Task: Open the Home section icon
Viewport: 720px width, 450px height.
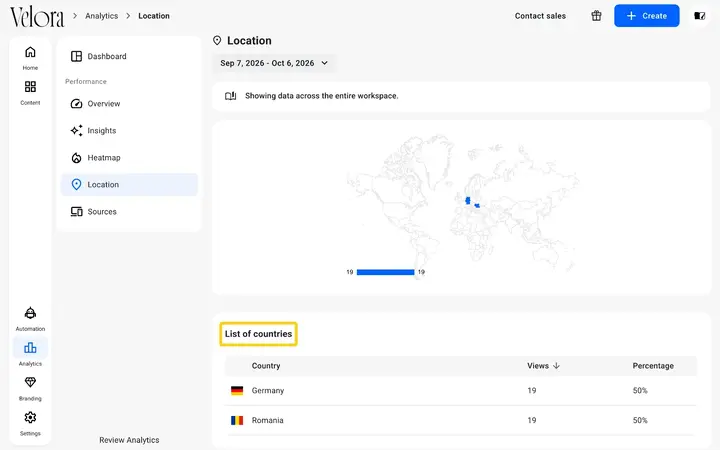Action: [30, 52]
